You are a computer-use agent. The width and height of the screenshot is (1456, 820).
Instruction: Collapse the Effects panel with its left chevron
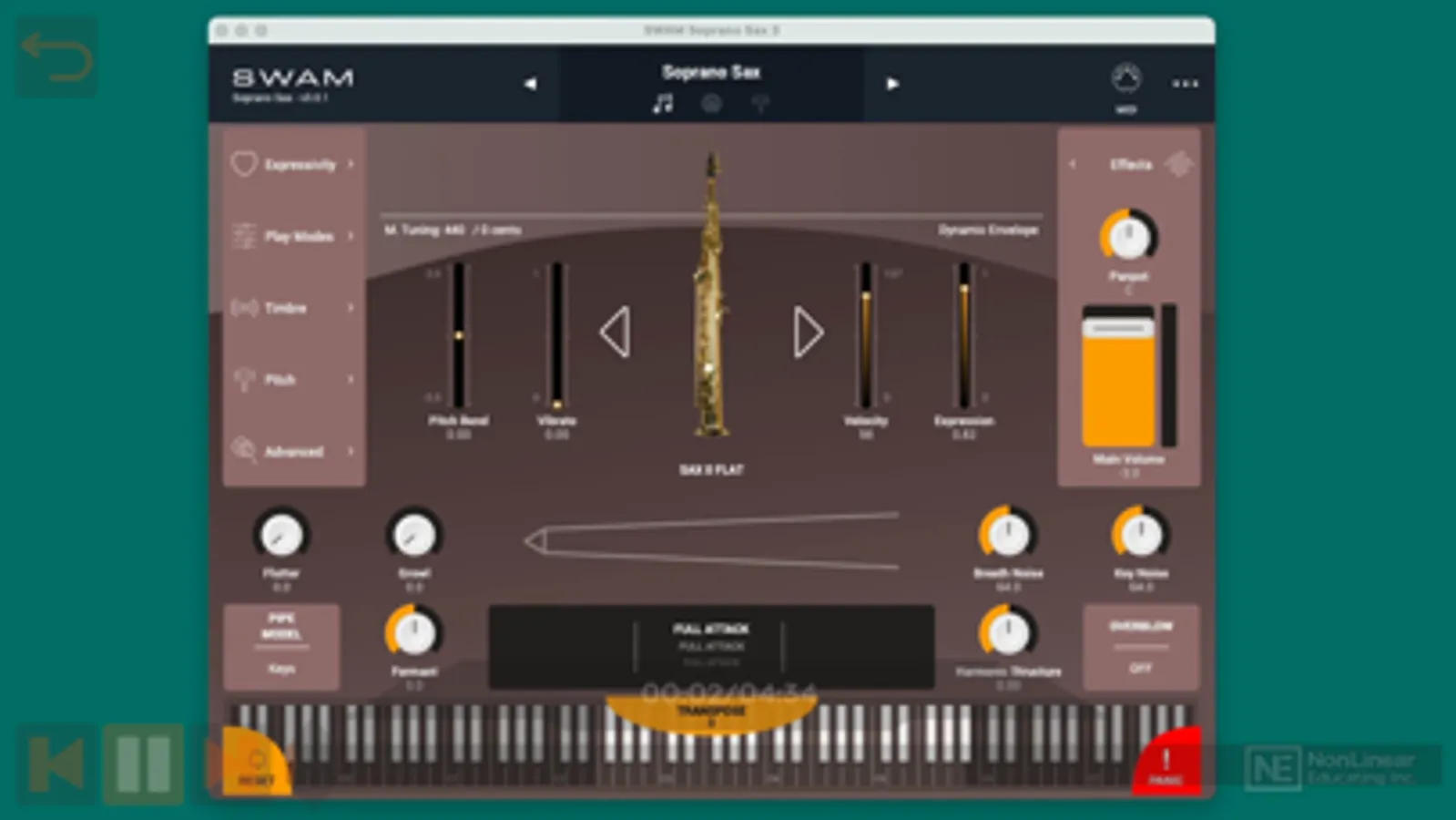coord(1073,164)
